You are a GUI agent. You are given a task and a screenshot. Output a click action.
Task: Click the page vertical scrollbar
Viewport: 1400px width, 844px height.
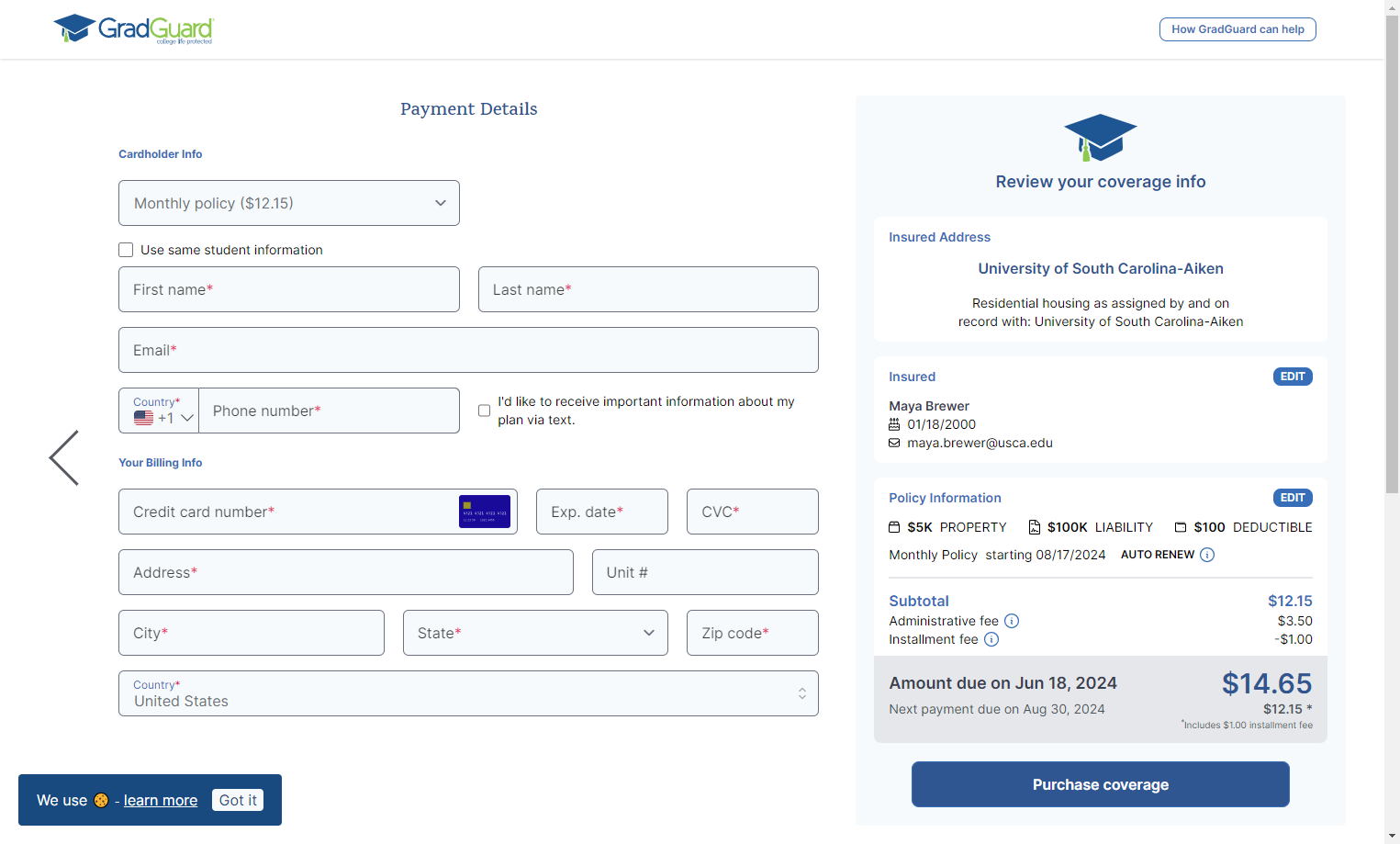[x=1392, y=254]
